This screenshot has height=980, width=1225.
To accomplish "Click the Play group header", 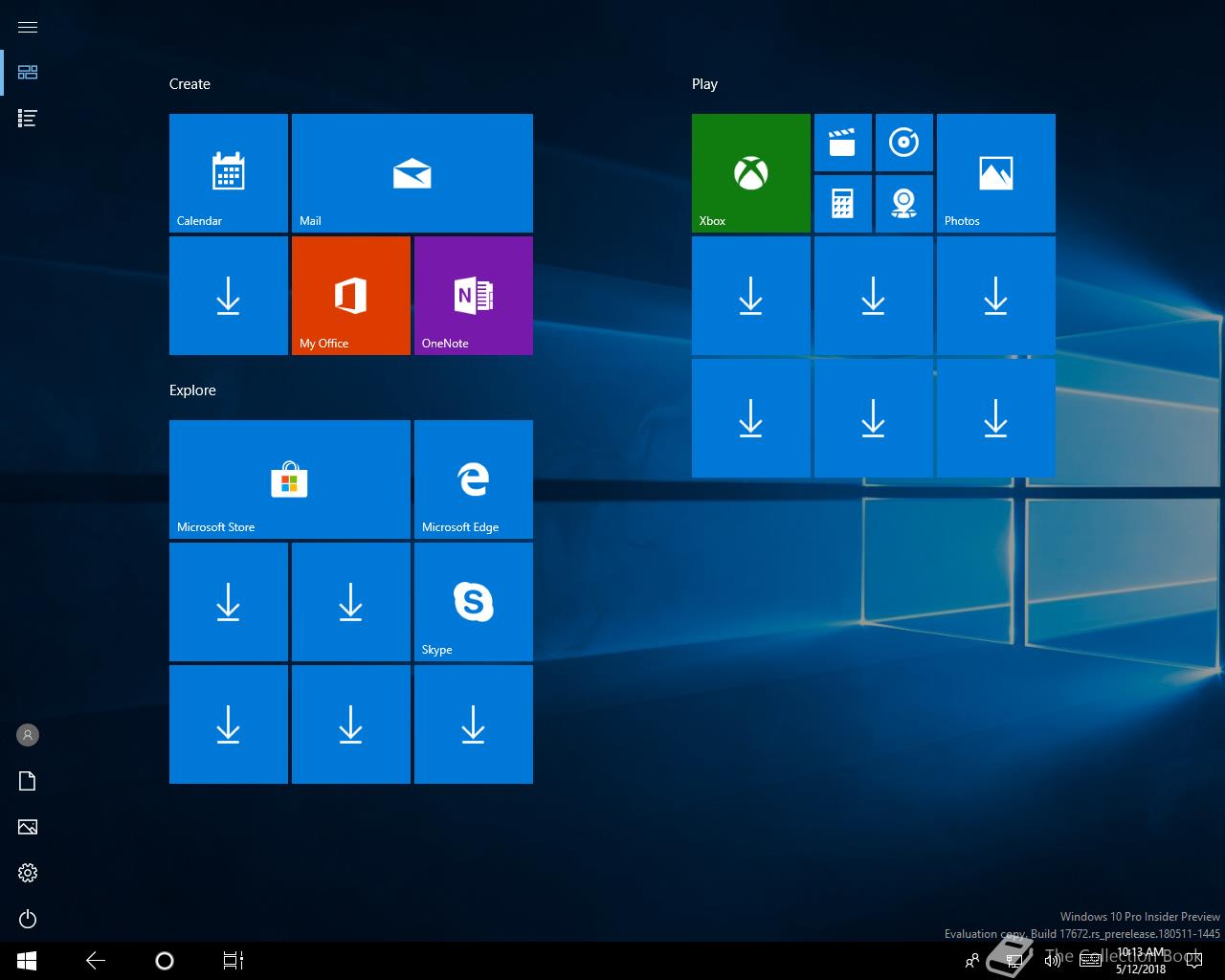I will [x=704, y=84].
